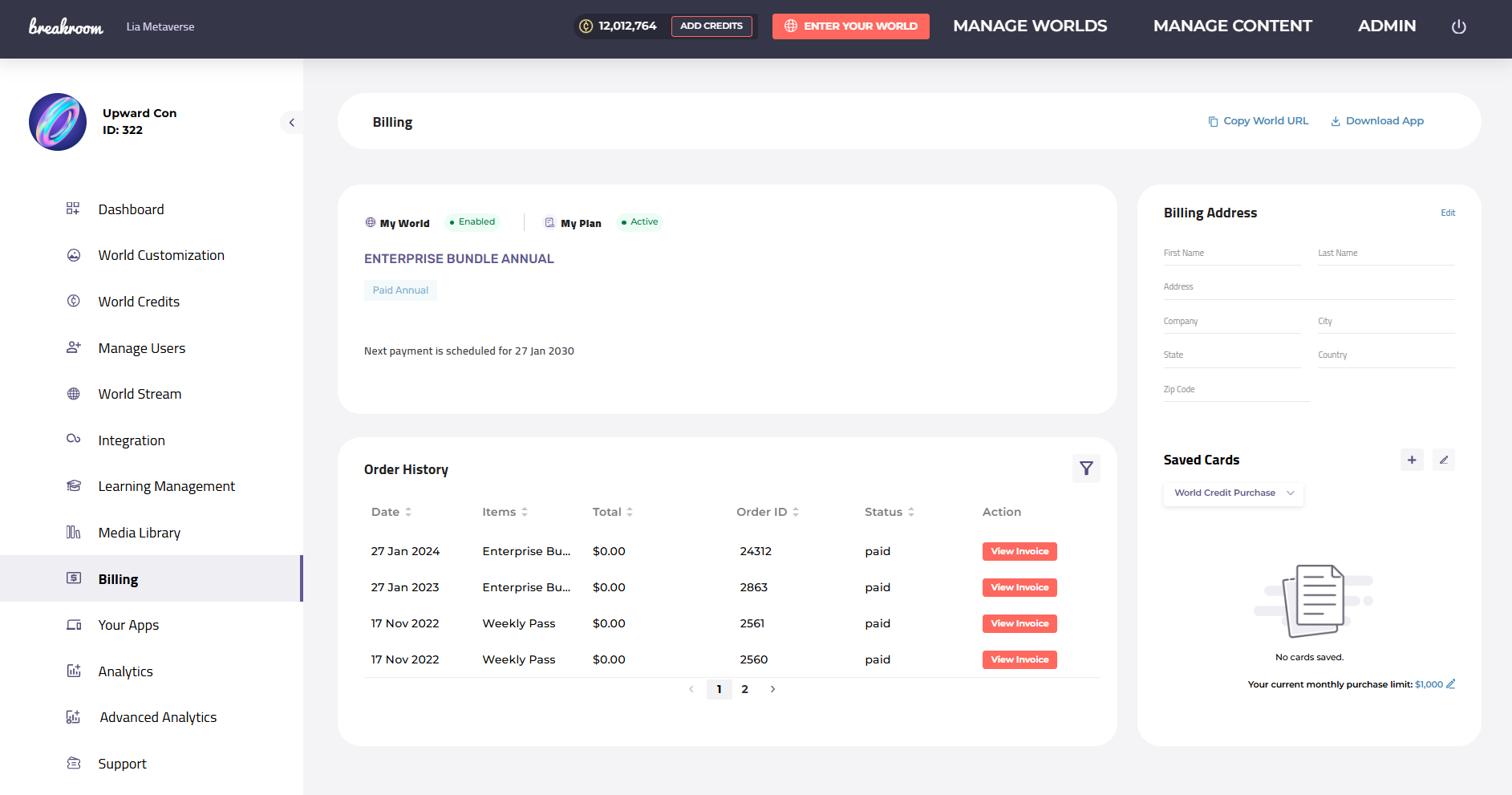The height and width of the screenshot is (795, 1512).
Task: Click the Zip Code field
Action: pyautogui.click(x=1236, y=390)
